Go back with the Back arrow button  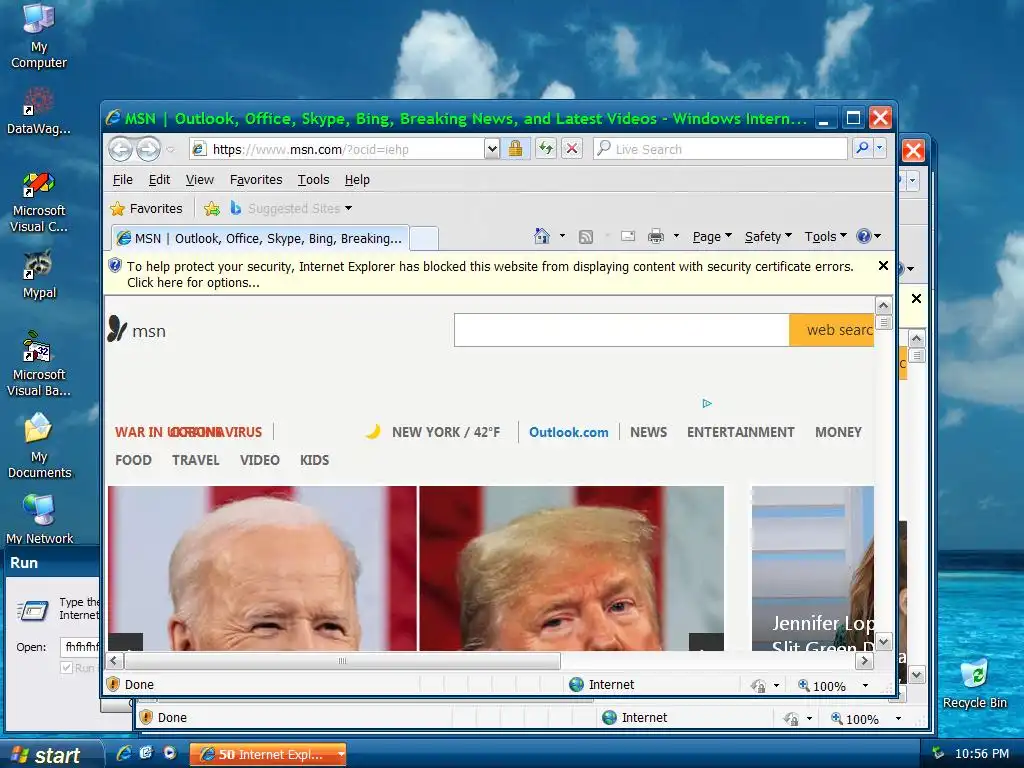point(120,150)
